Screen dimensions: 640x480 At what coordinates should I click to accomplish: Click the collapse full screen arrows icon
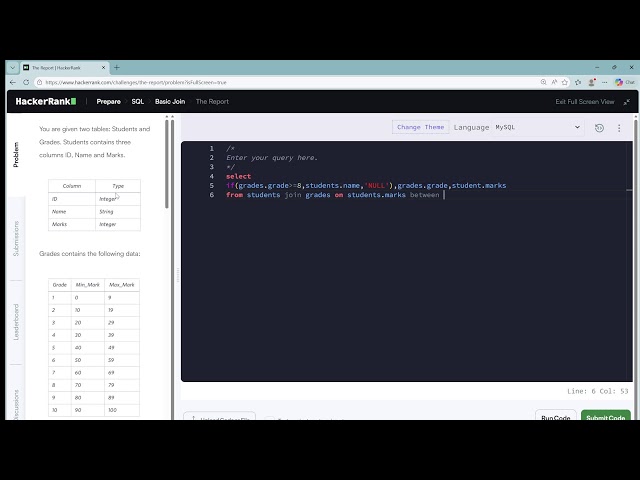[x=627, y=102]
